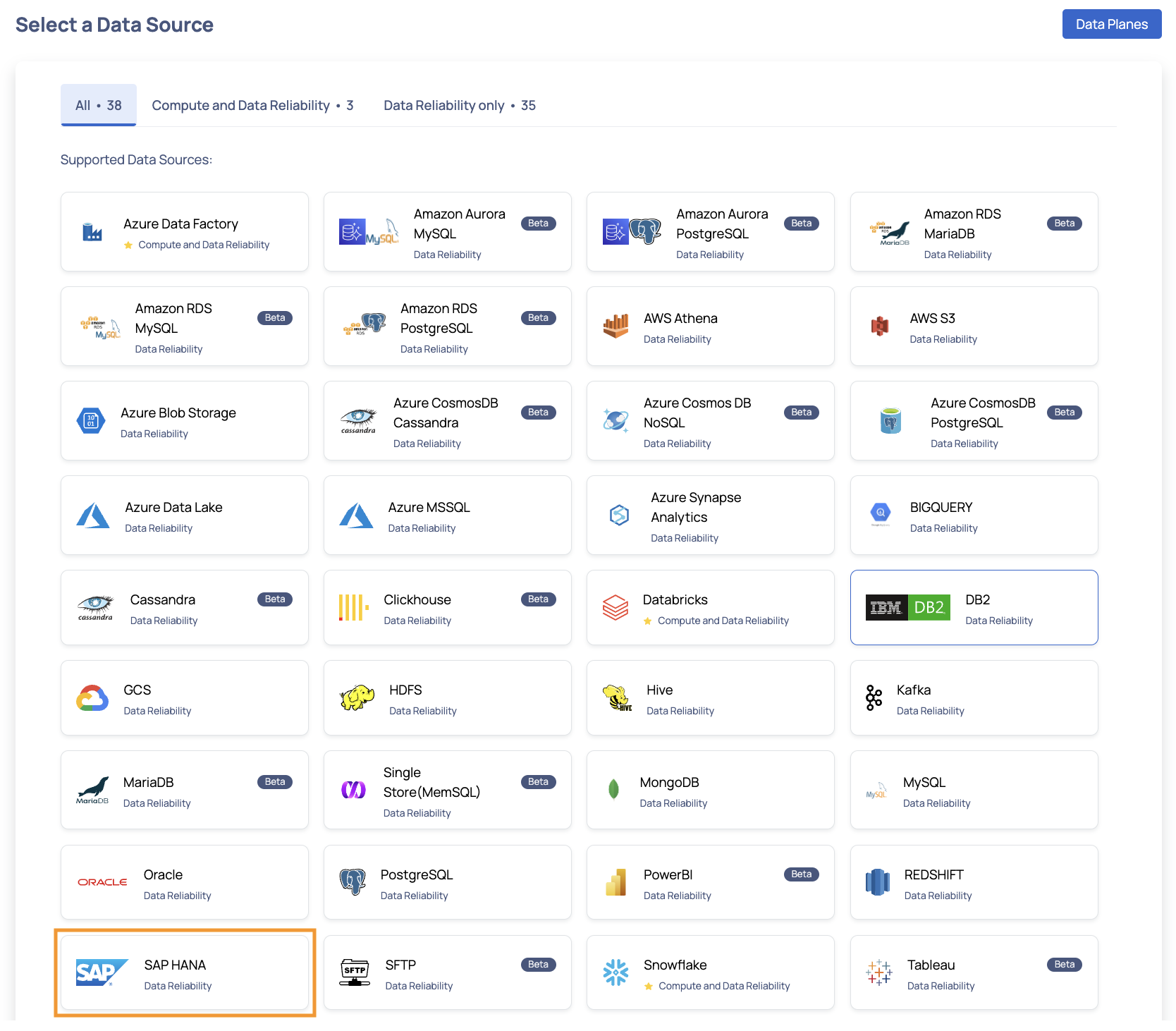The width and height of the screenshot is (1176, 1031).
Task: Click the Tableau plus-signs logo
Action: point(878,972)
